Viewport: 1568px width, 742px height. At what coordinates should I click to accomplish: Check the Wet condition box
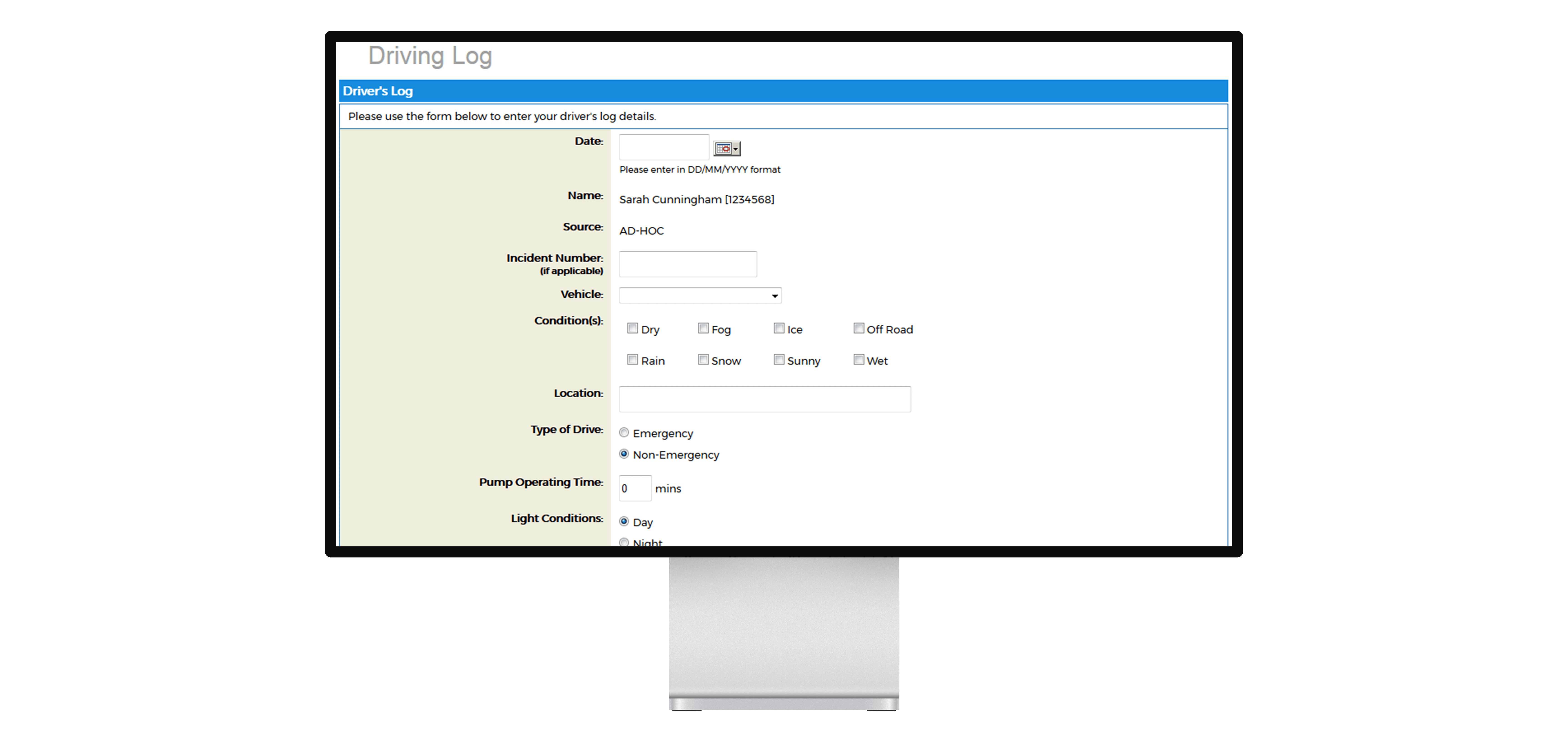pos(858,360)
